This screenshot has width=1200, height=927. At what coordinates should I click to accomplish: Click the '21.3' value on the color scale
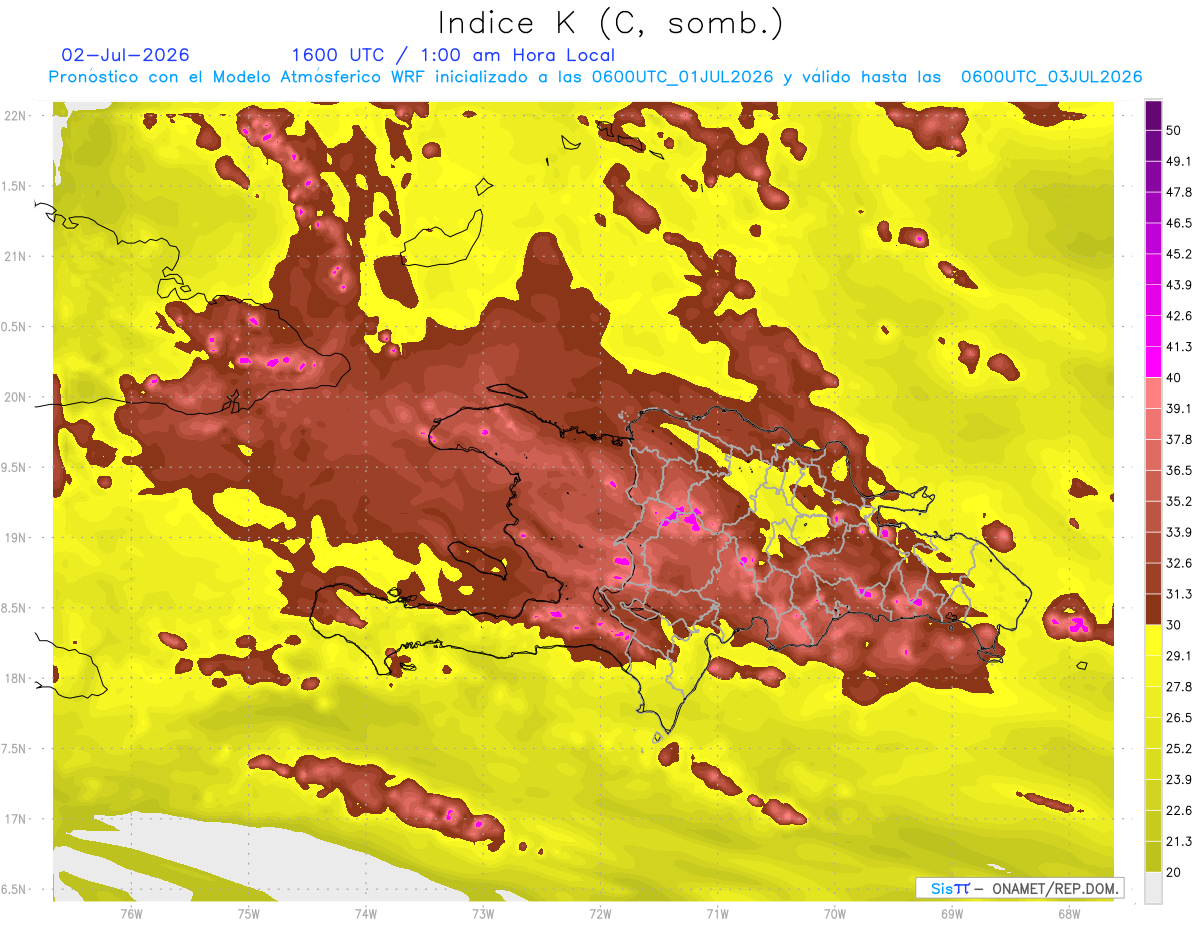click(x=1179, y=842)
